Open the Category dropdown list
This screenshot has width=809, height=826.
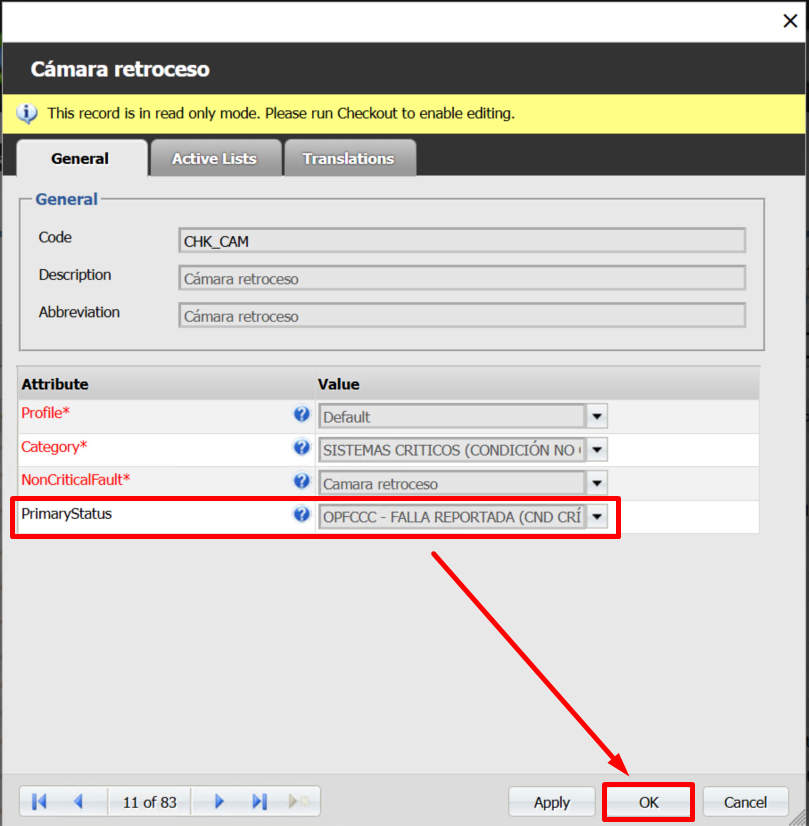point(597,450)
